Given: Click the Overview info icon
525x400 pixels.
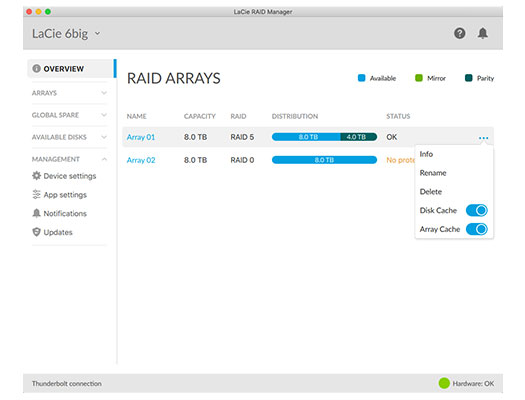Looking at the screenshot, I should point(36,69).
